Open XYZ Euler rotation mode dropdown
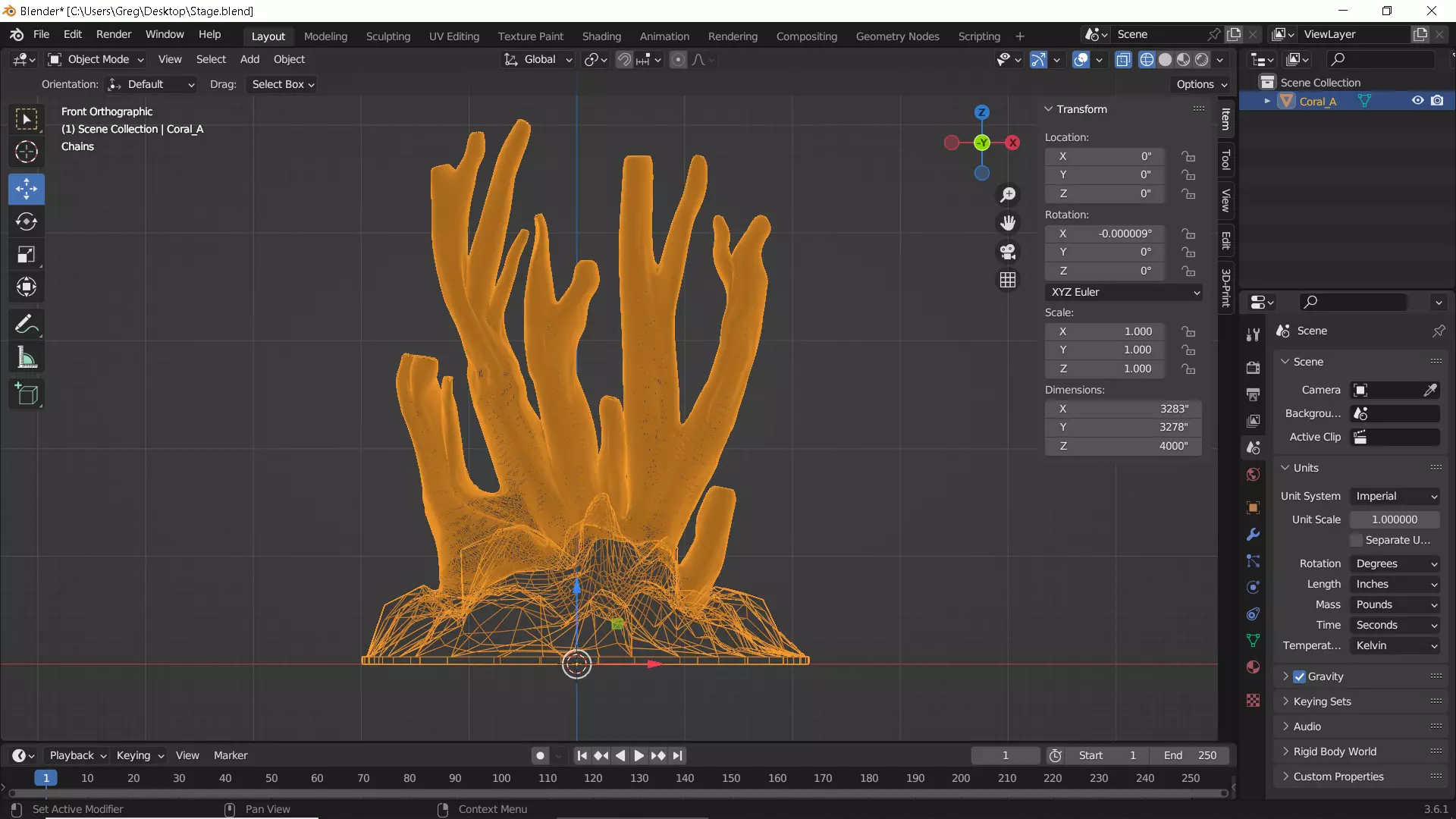 [x=1124, y=292]
